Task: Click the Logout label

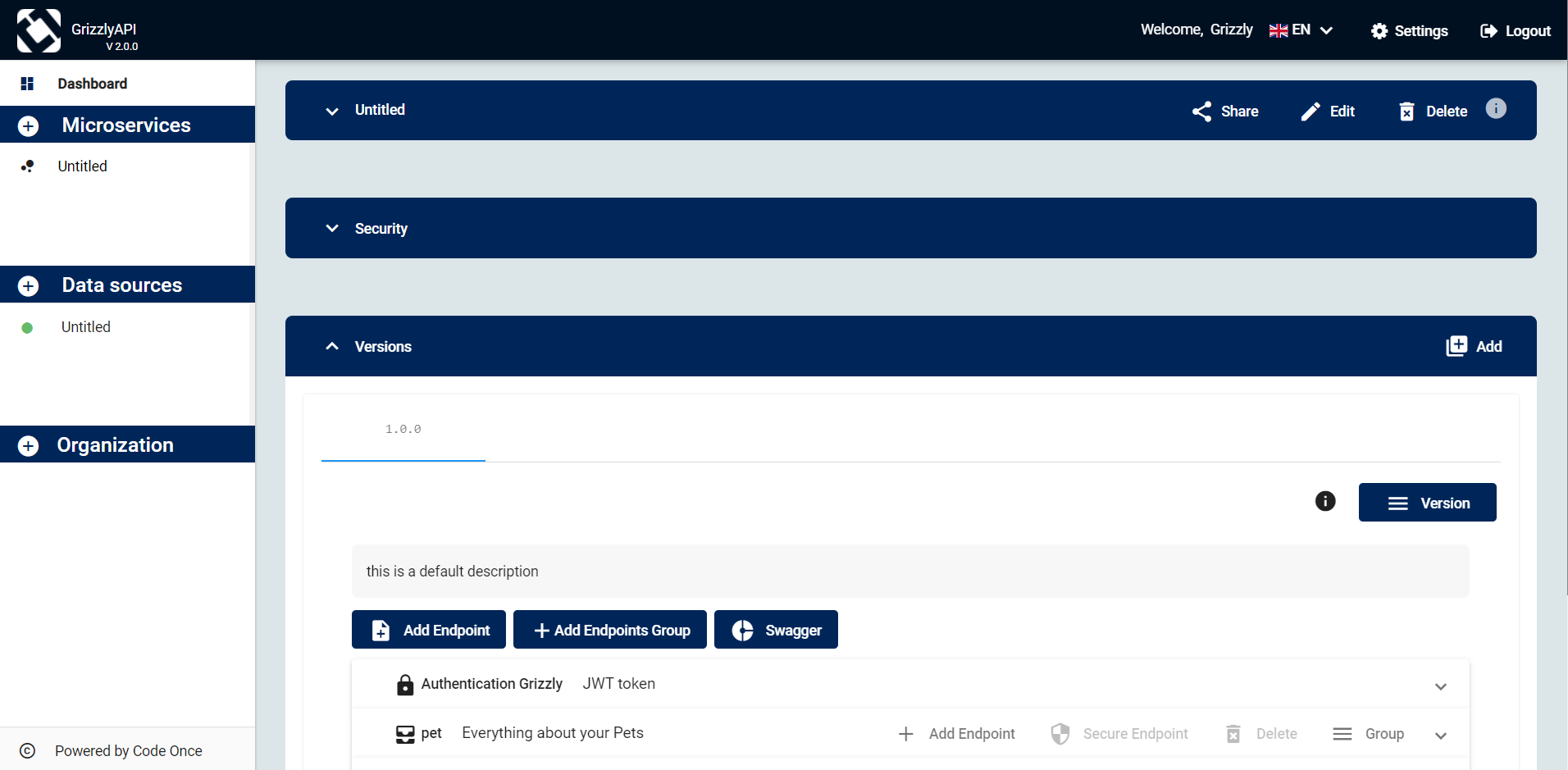Action: pyautogui.click(x=1528, y=31)
